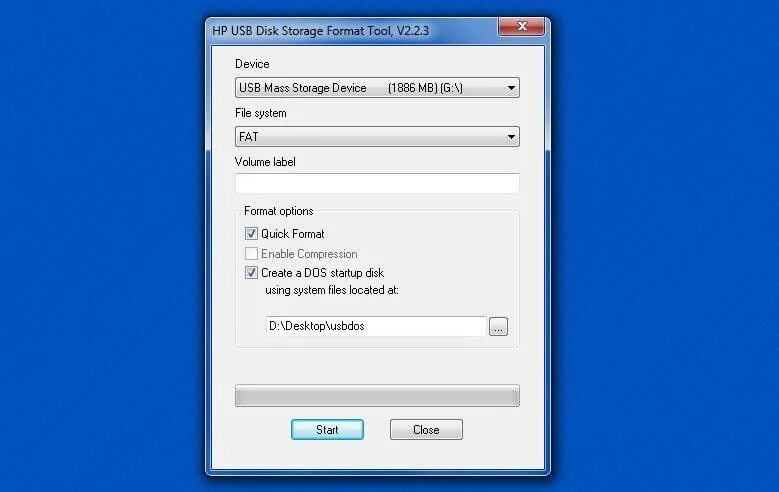779x492 pixels.
Task: Click the Quick Format label text
Action: pos(293,234)
